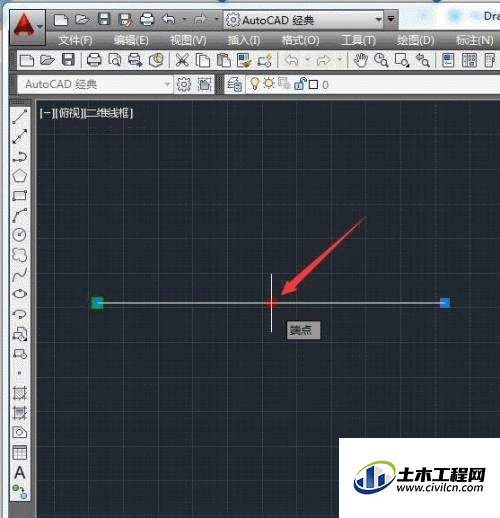Select the Pan hand tool
Screen dimensions: 500x518
[x=360, y=60]
